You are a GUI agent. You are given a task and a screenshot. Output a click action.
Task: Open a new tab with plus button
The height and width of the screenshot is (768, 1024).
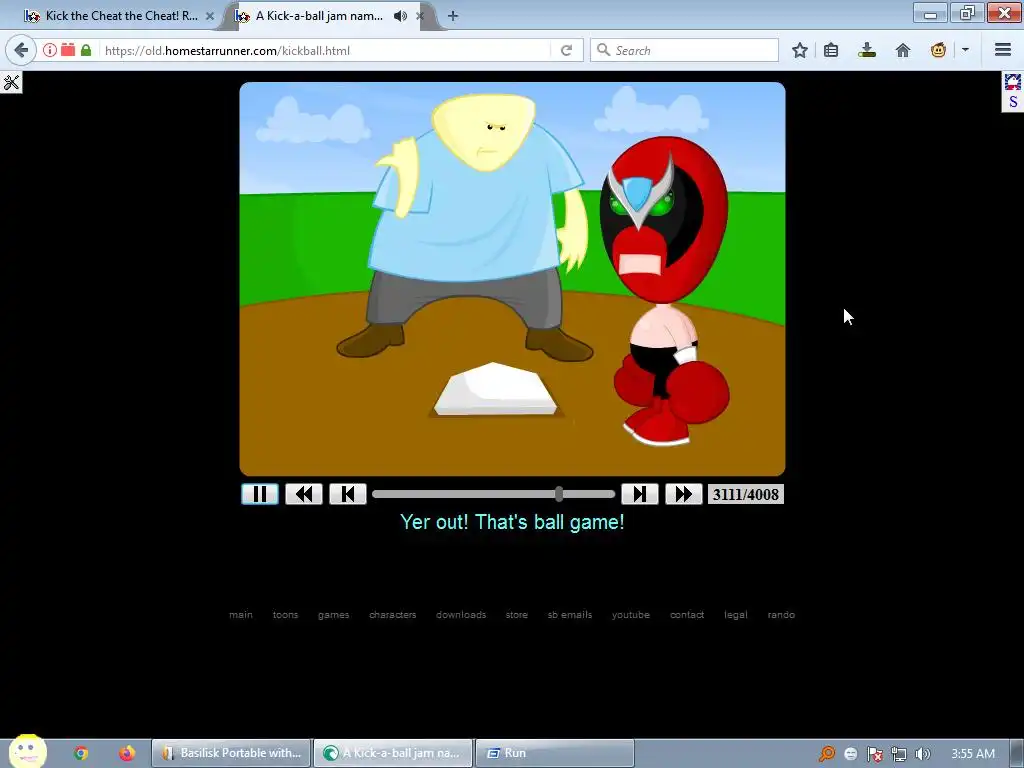[x=453, y=16]
